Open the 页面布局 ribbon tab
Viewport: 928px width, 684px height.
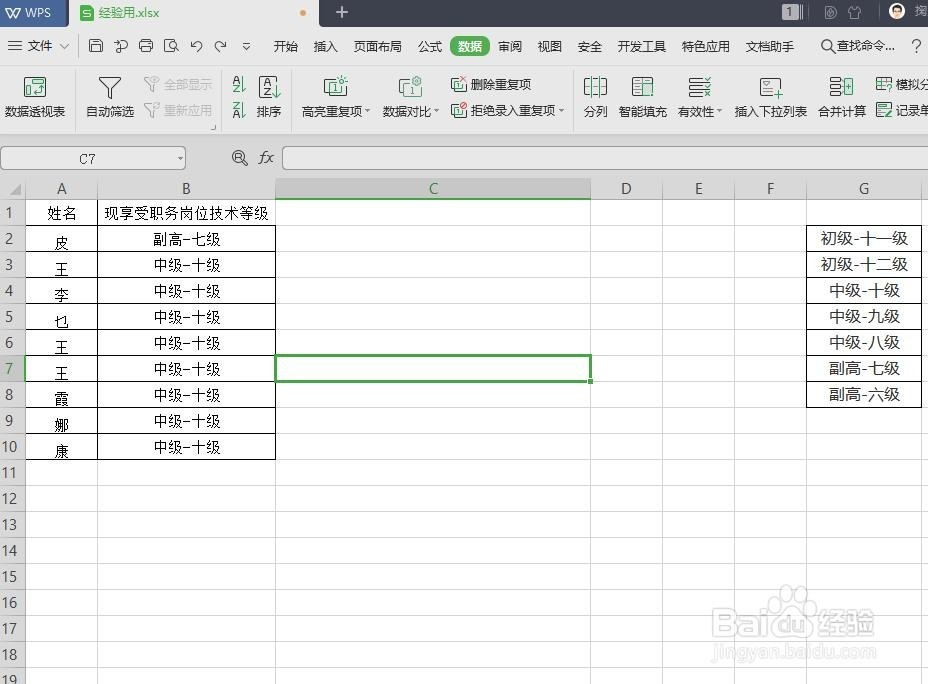378,46
